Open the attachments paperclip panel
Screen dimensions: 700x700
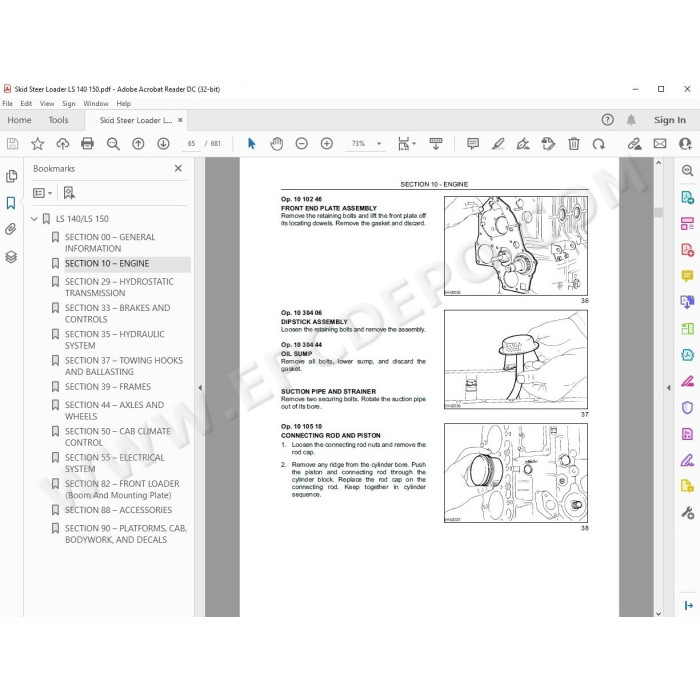click(11, 229)
